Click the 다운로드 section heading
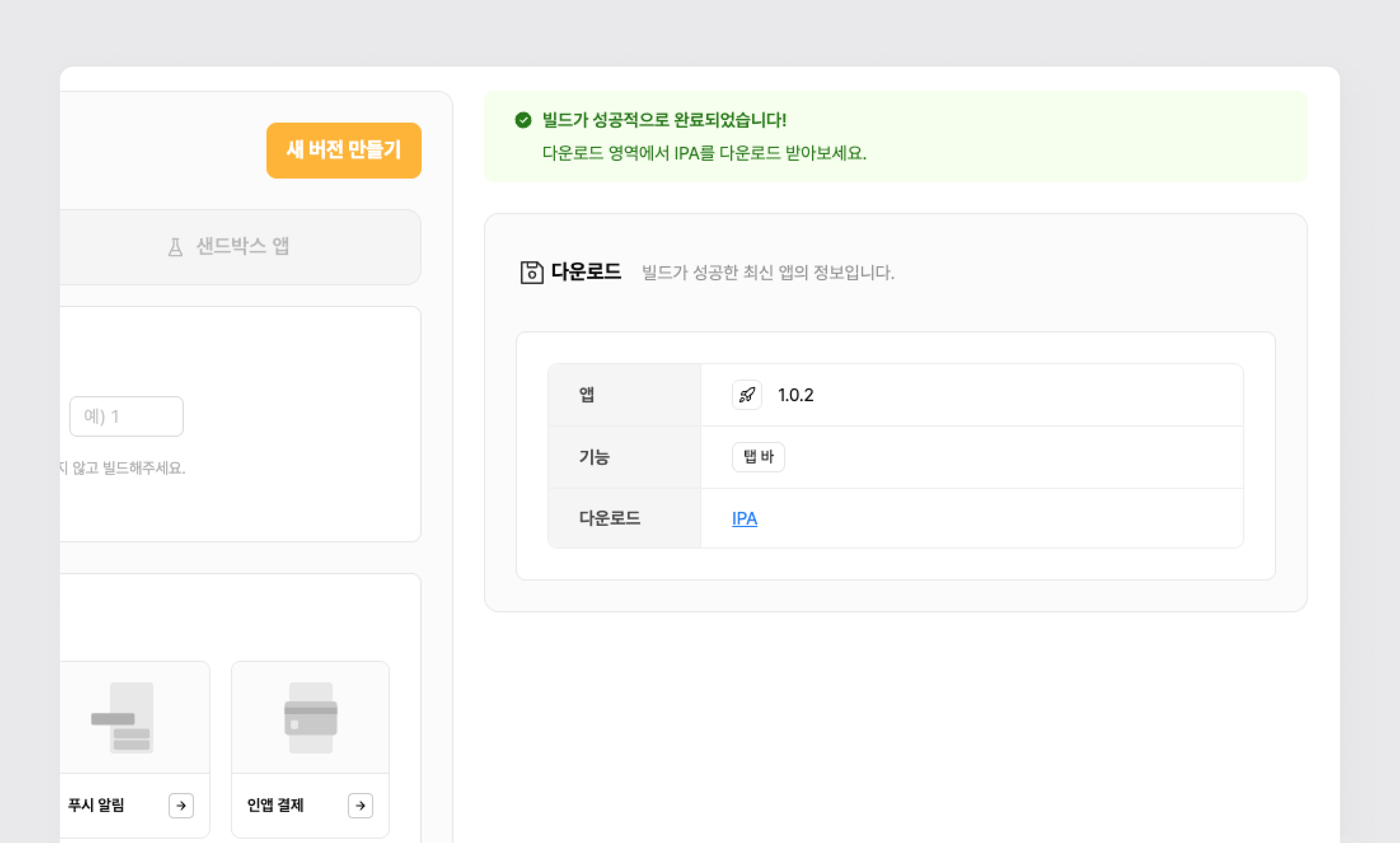 [586, 271]
